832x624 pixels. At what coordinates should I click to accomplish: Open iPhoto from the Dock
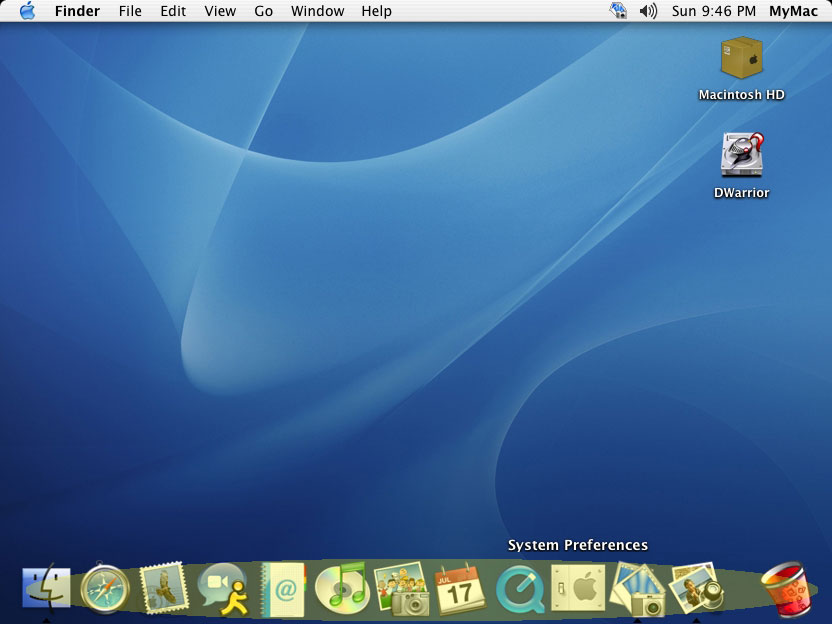401,588
